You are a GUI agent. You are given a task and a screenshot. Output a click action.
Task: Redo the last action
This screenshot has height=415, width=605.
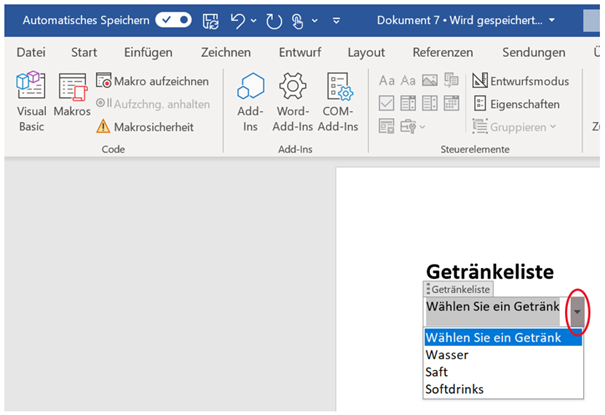point(274,21)
